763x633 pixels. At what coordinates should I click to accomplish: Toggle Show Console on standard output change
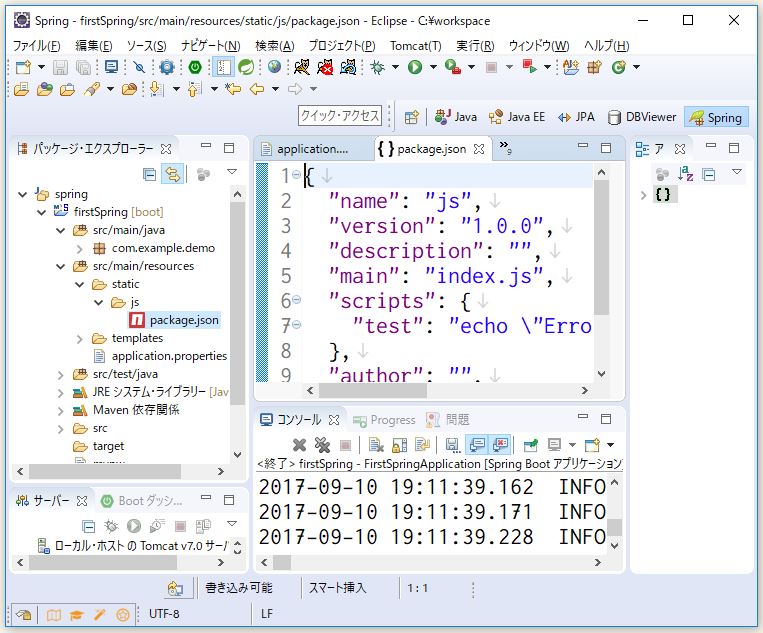(477, 444)
